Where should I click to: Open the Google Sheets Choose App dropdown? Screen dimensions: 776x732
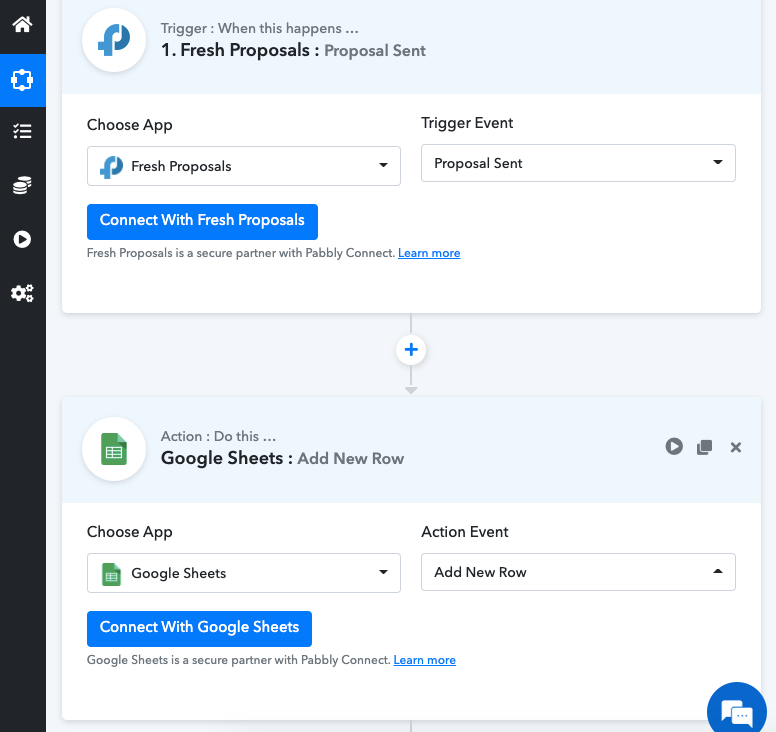pyautogui.click(x=243, y=573)
